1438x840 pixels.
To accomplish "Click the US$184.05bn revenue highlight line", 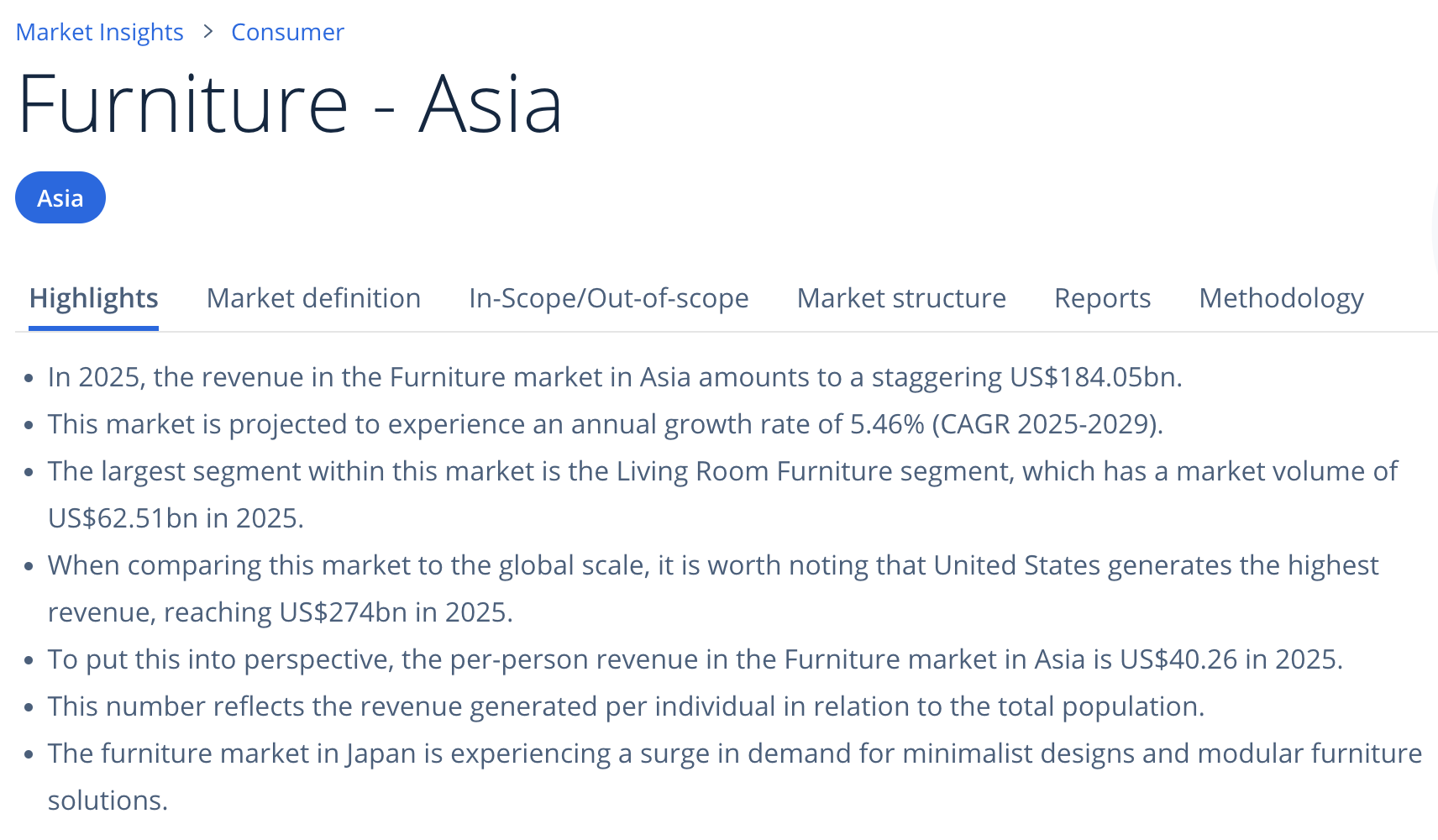I will click(614, 377).
